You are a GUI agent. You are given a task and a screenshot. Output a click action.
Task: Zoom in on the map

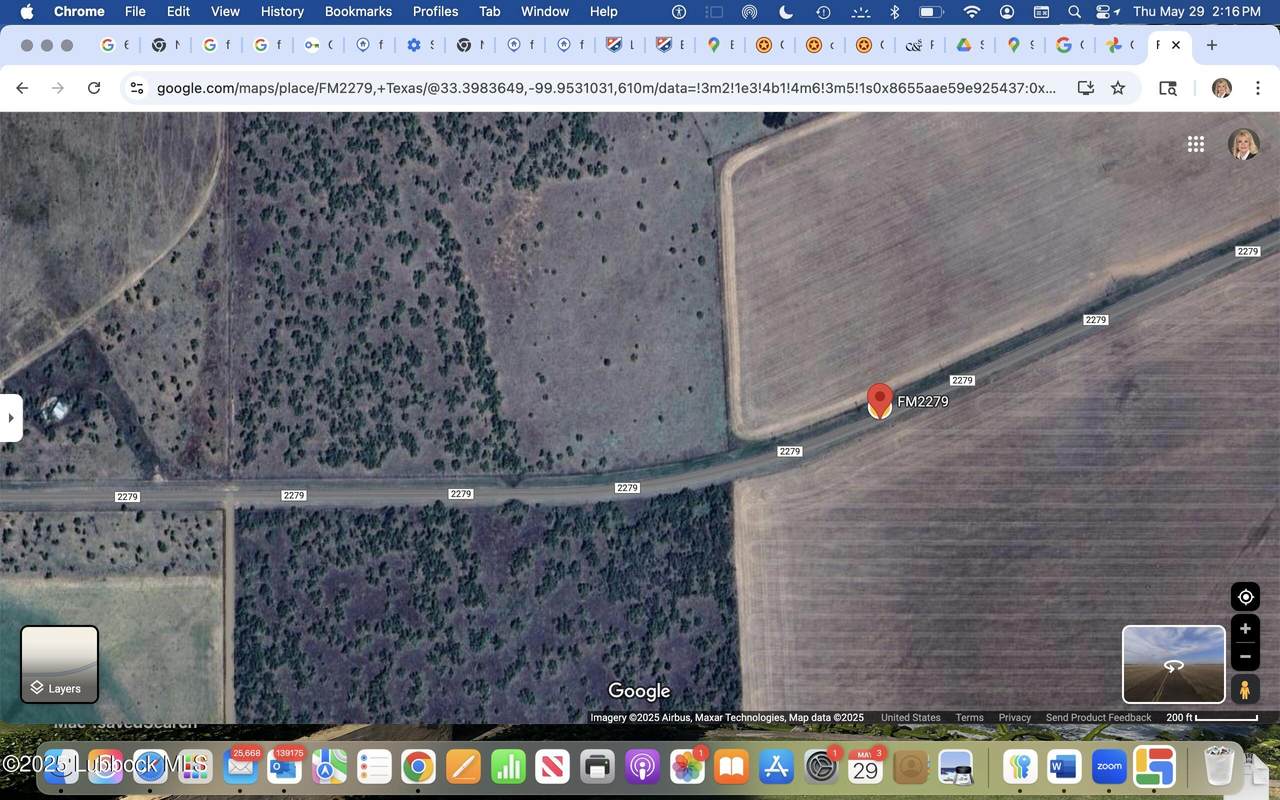pos(1245,629)
